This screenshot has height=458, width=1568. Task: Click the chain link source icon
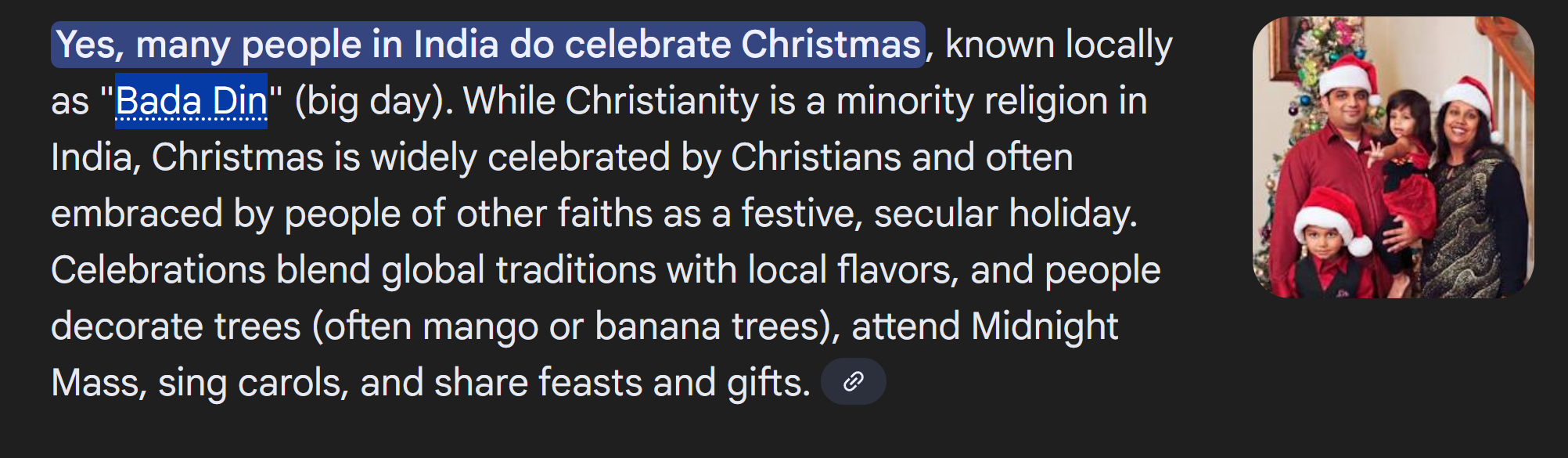(x=853, y=381)
